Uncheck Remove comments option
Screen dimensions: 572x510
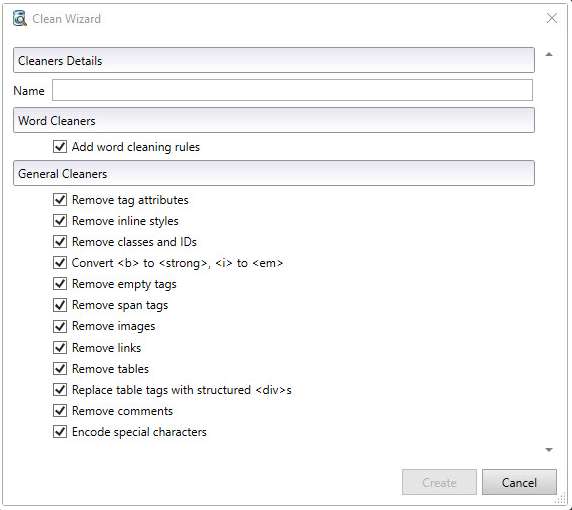pos(60,411)
